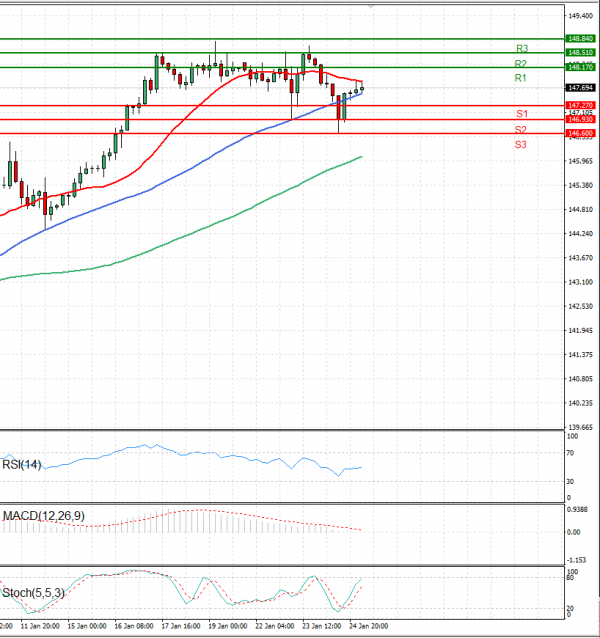600x638 pixels.
Task: Click the 144.810 price axis value
Action: (580, 210)
